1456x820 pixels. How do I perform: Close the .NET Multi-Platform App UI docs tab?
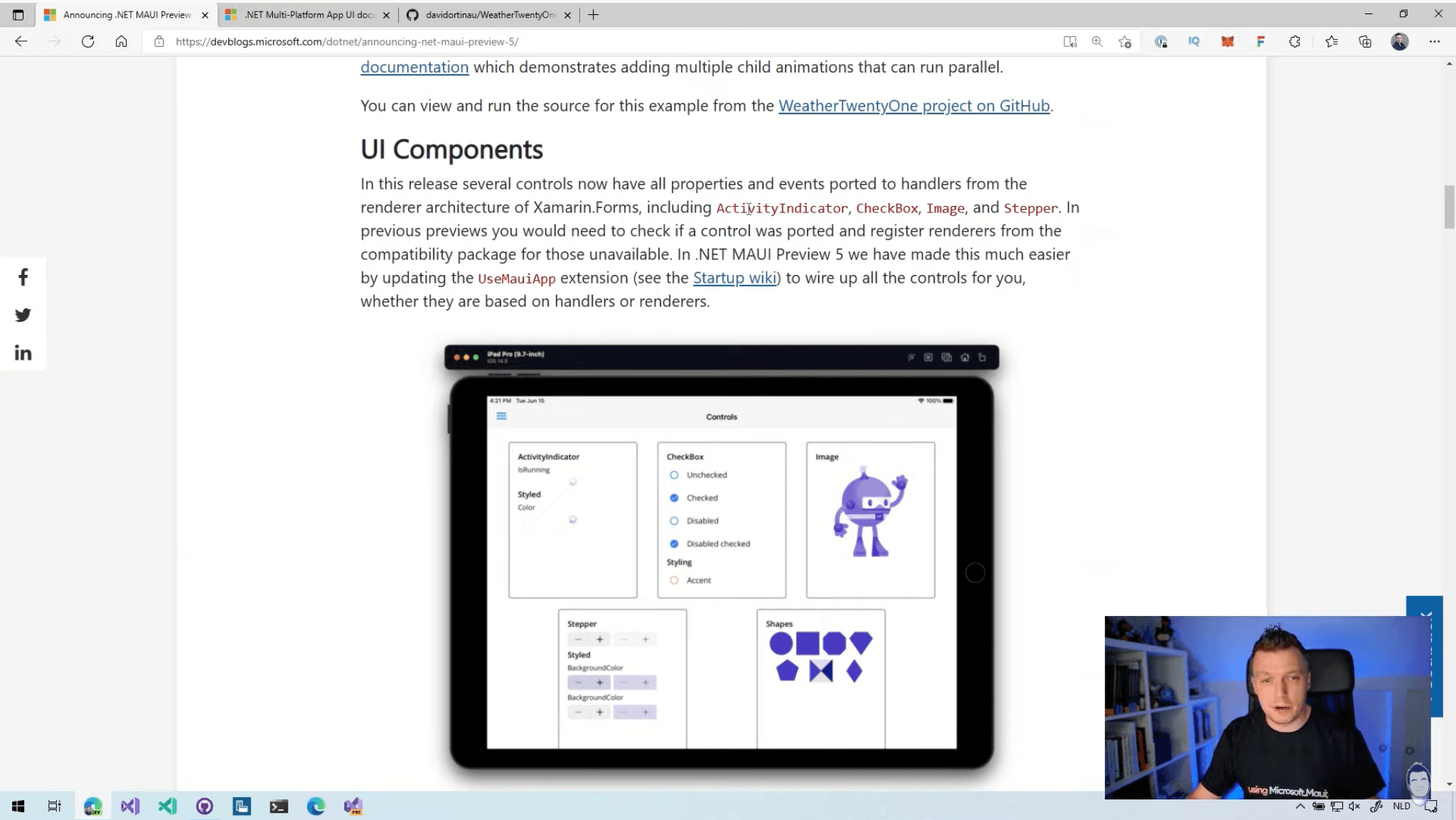tap(386, 15)
